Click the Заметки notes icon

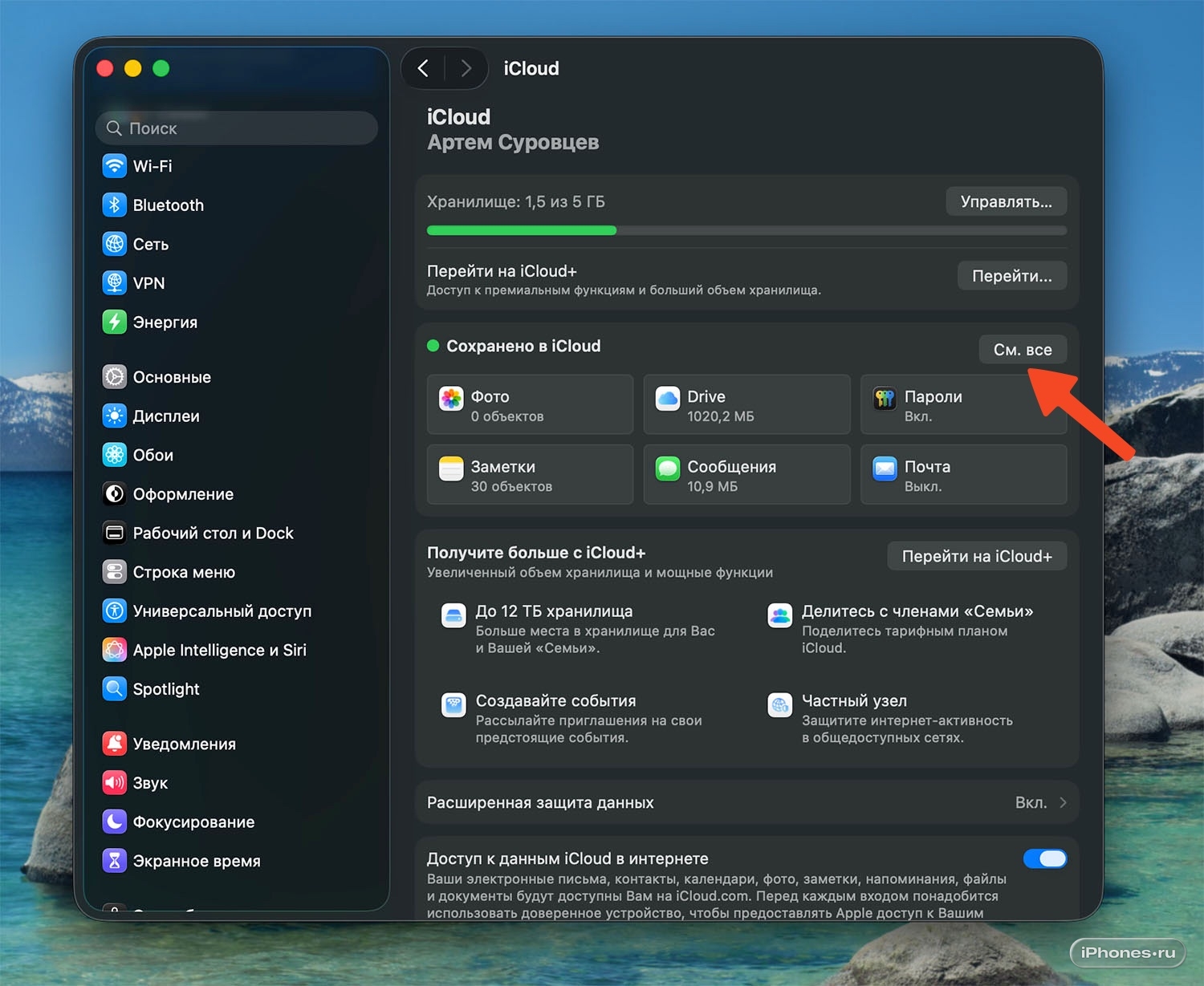pos(451,469)
